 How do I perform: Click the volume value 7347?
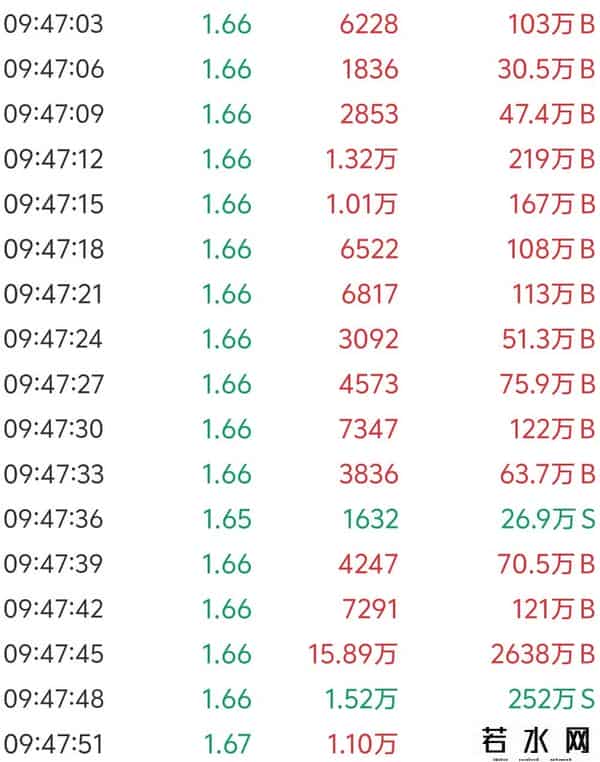(369, 429)
